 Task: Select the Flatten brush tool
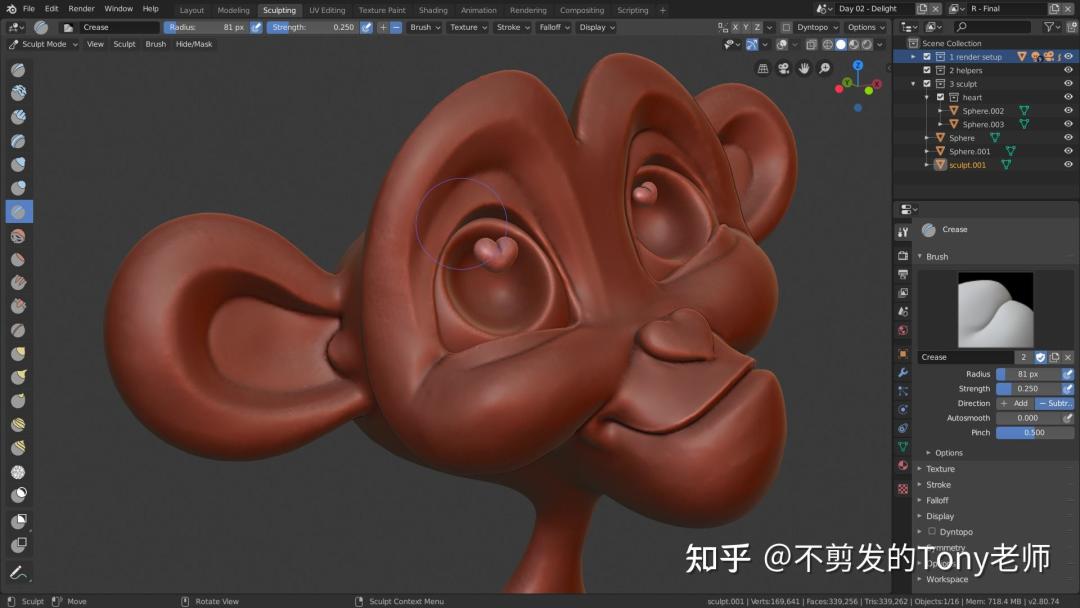pyautogui.click(x=19, y=260)
